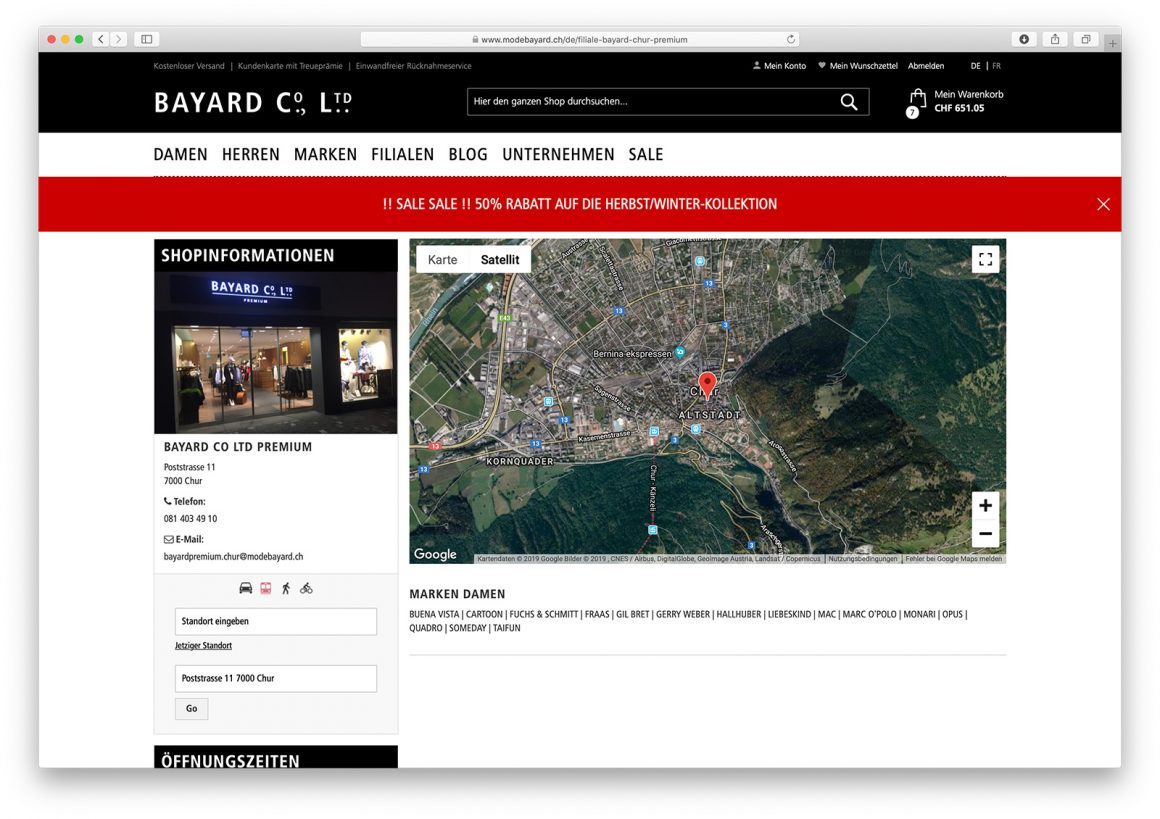This screenshot has width=1160, height=819.
Task: Select public transit route mode icon
Action: click(x=266, y=588)
